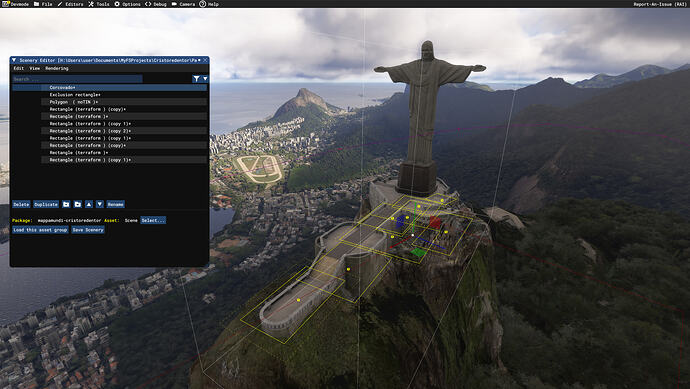This screenshot has width=690, height=389.
Task: Click the green square gizmo handle
Action: pyautogui.click(x=418, y=253)
